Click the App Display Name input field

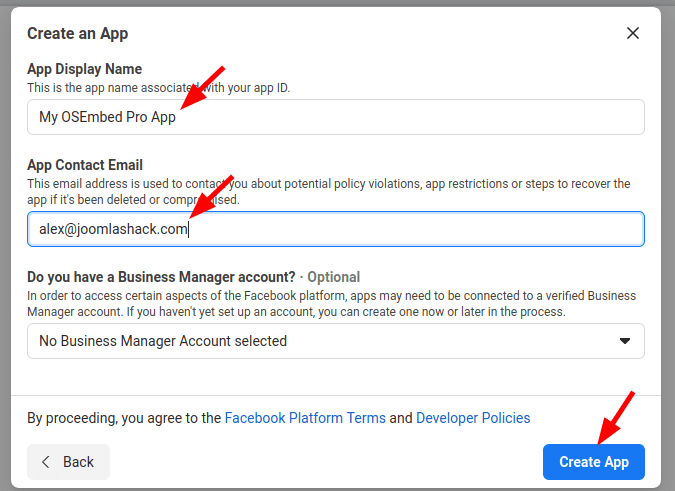tap(336, 117)
